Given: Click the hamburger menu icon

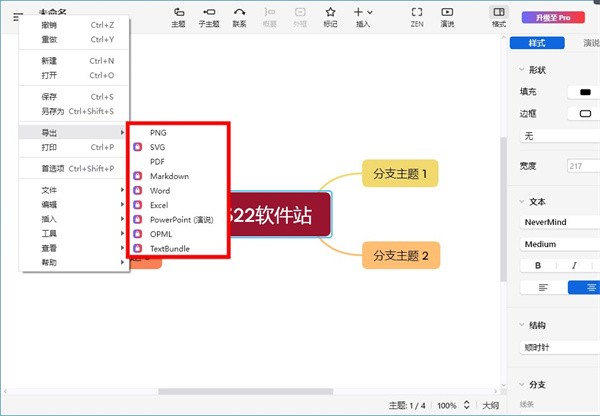Looking at the screenshot, I should tap(17, 16).
